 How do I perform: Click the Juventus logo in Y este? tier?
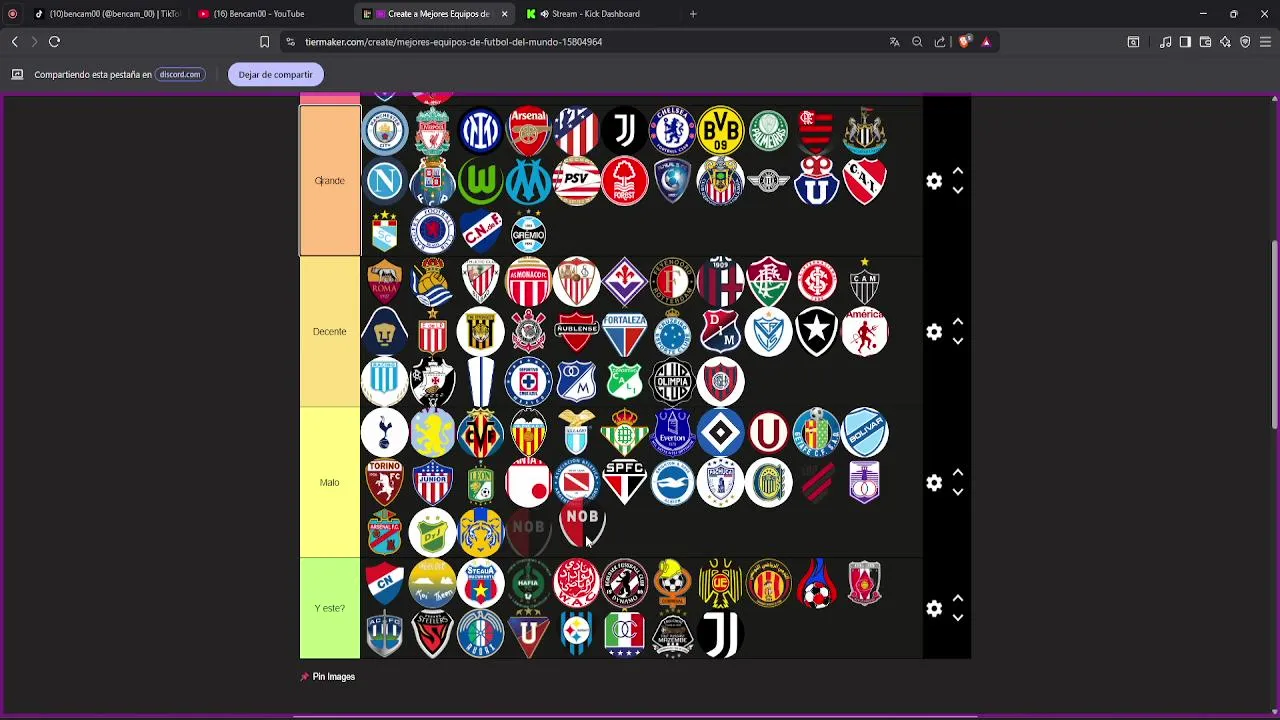pos(720,634)
